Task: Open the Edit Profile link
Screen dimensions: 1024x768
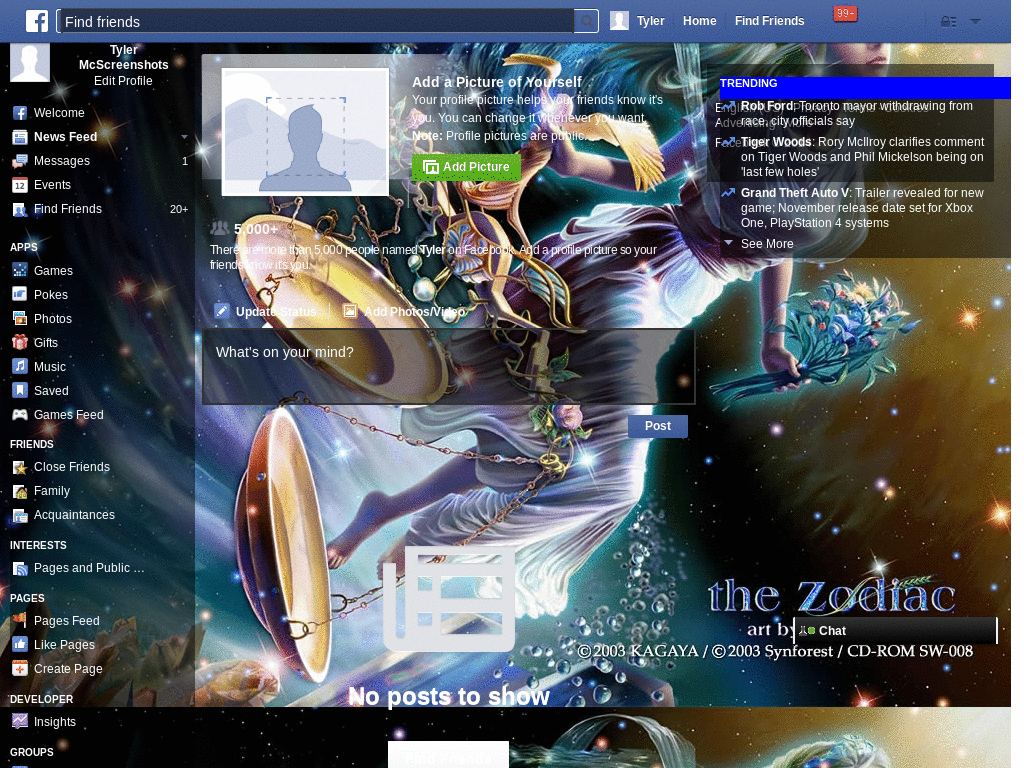Action: pyautogui.click(x=123, y=81)
